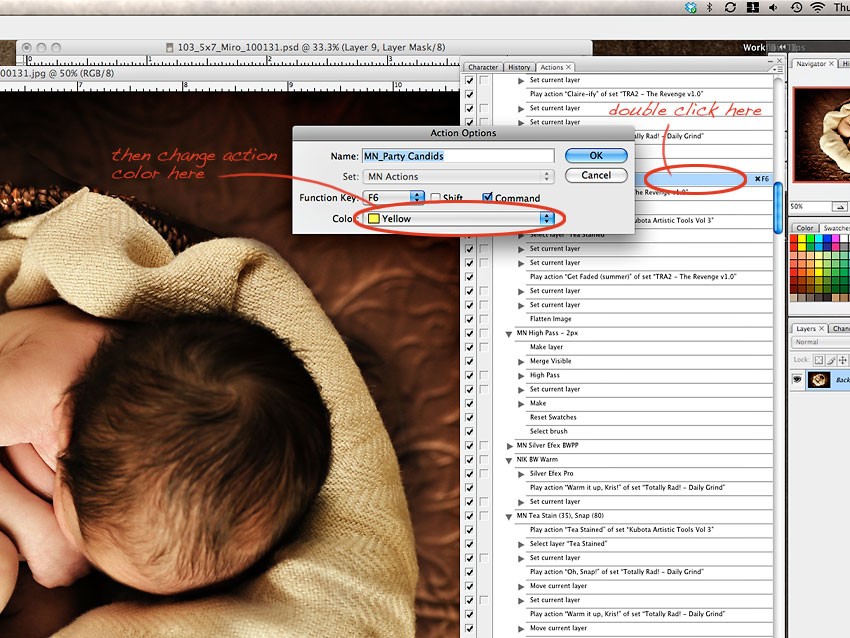The height and width of the screenshot is (638, 850).
Task: Expand the Silver Efex Pro step
Action: click(x=521, y=474)
